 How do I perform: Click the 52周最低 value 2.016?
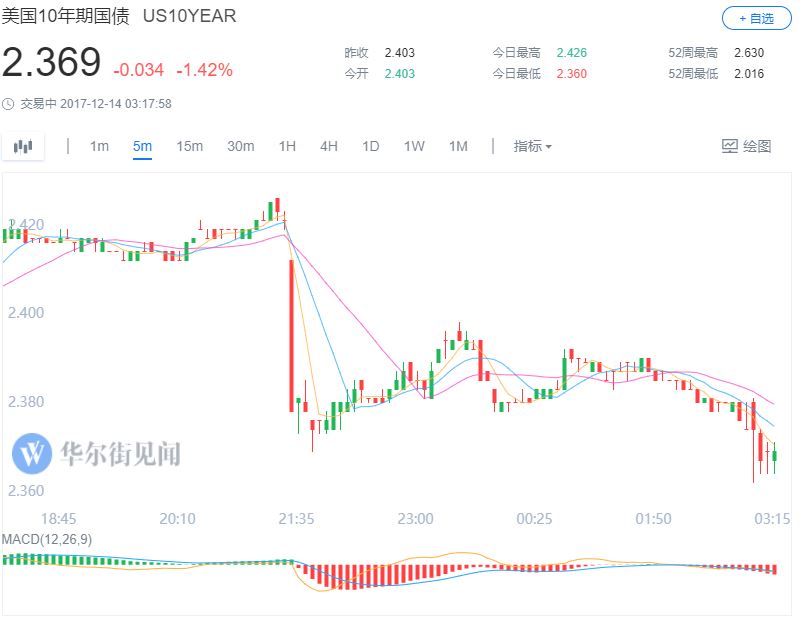749,74
